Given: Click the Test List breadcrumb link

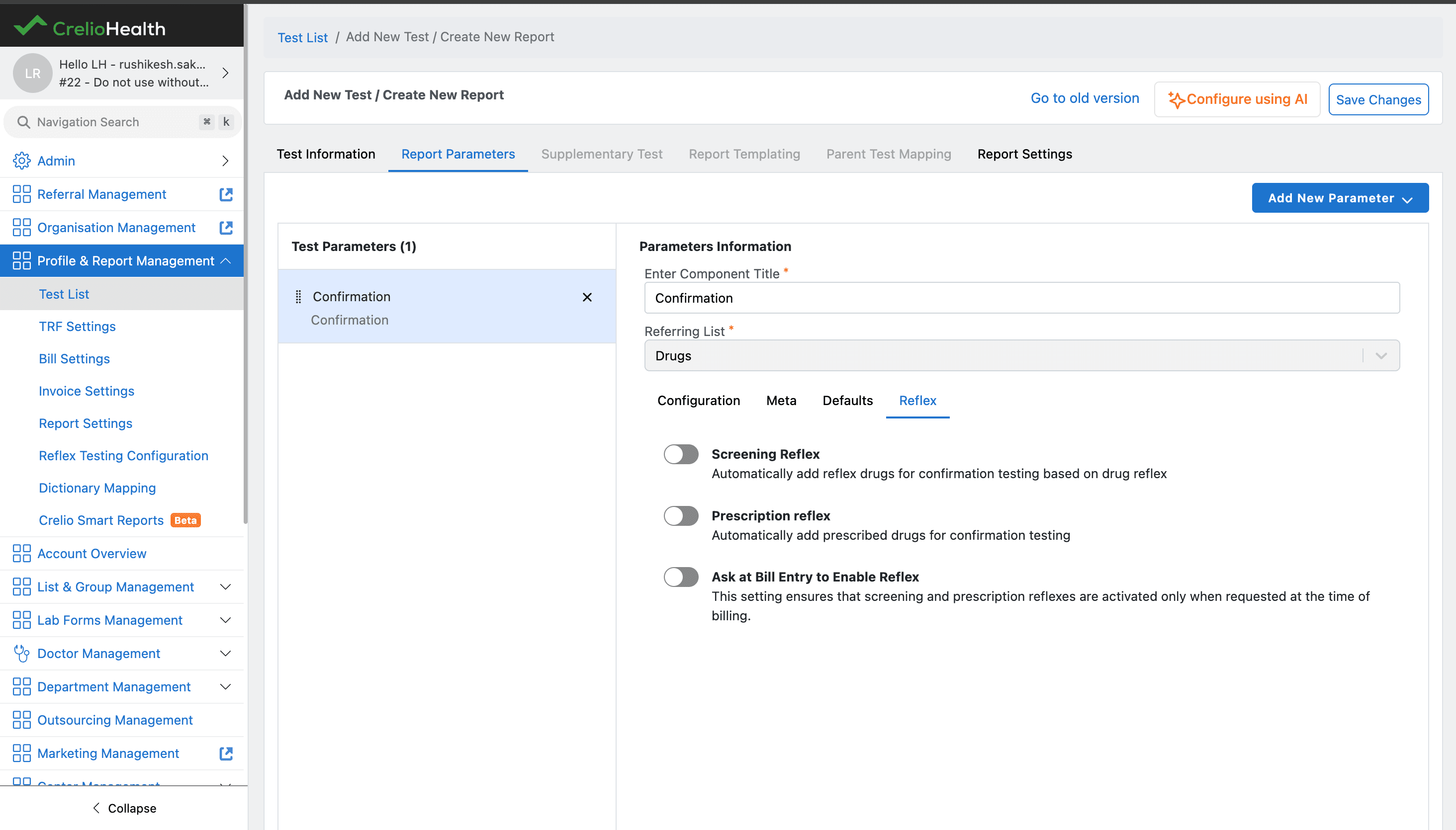Looking at the screenshot, I should (302, 37).
